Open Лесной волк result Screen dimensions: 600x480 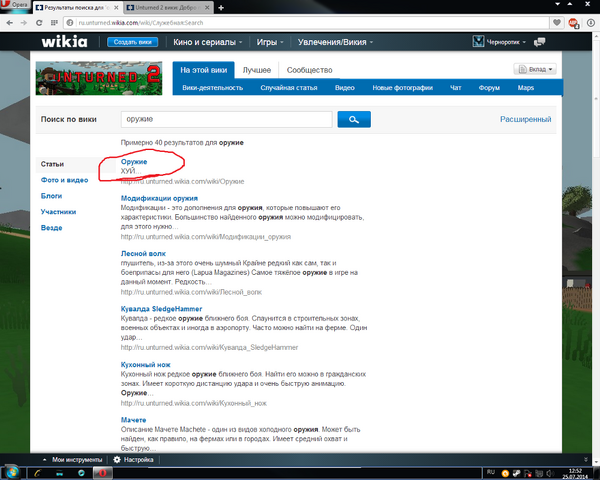[x=143, y=254]
